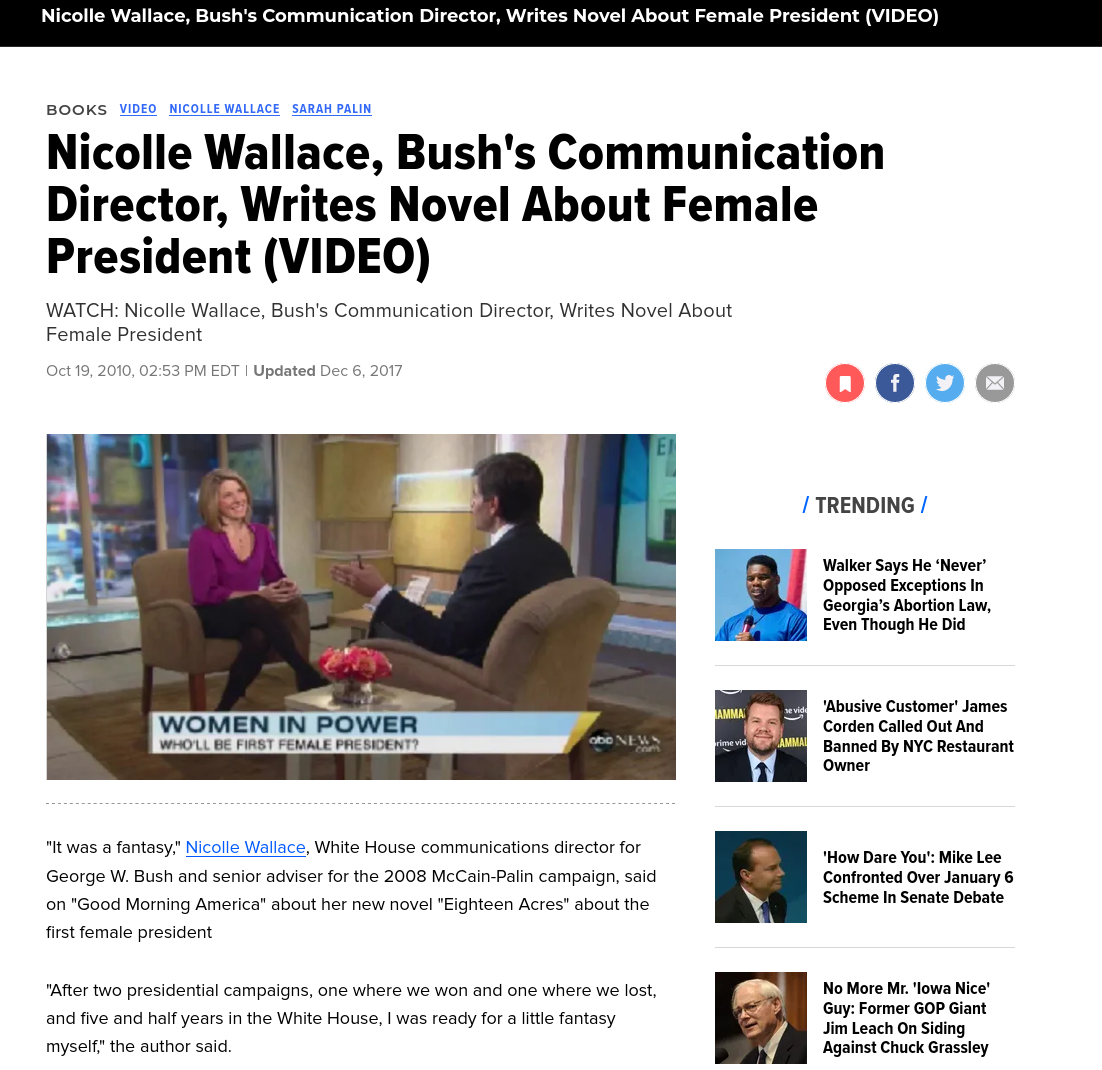Email the article with the envelope icon
Screen dimensions: 1102x1070
(x=994, y=383)
